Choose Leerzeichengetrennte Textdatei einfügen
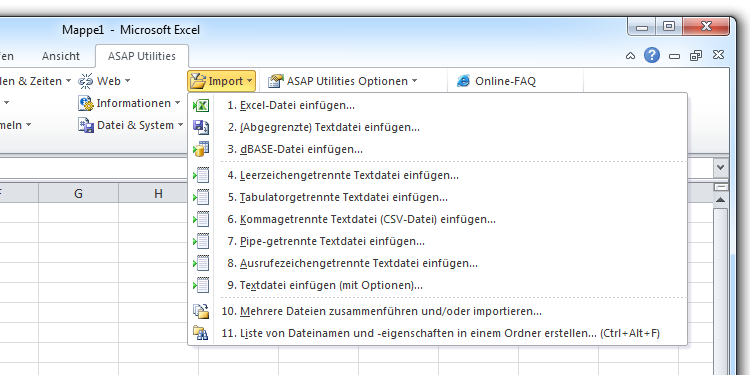Viewport: 750px width, 375px height. click(x=439, y=176)
